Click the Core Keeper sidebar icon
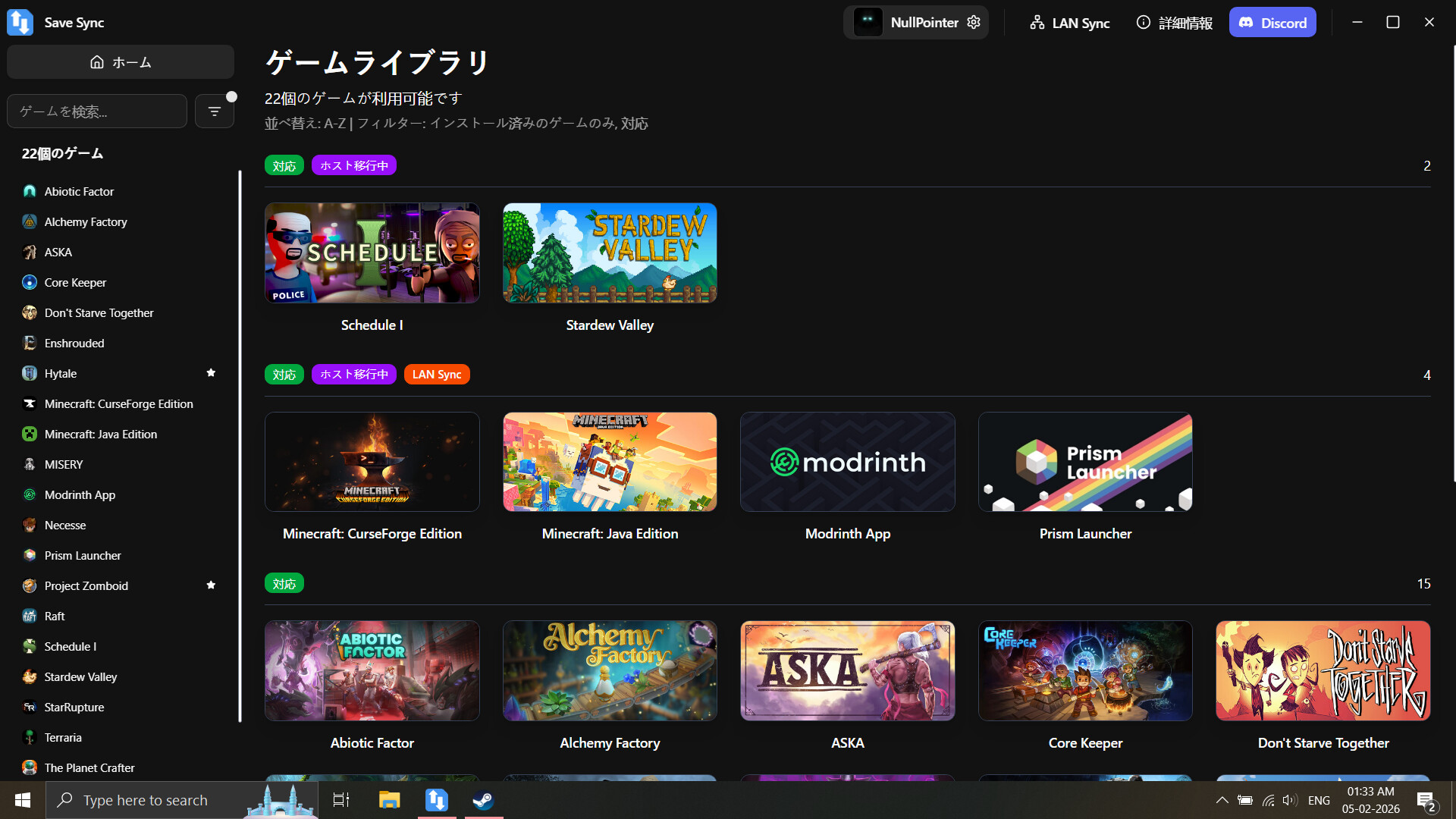1456x819 pixels. coord(30,282)
